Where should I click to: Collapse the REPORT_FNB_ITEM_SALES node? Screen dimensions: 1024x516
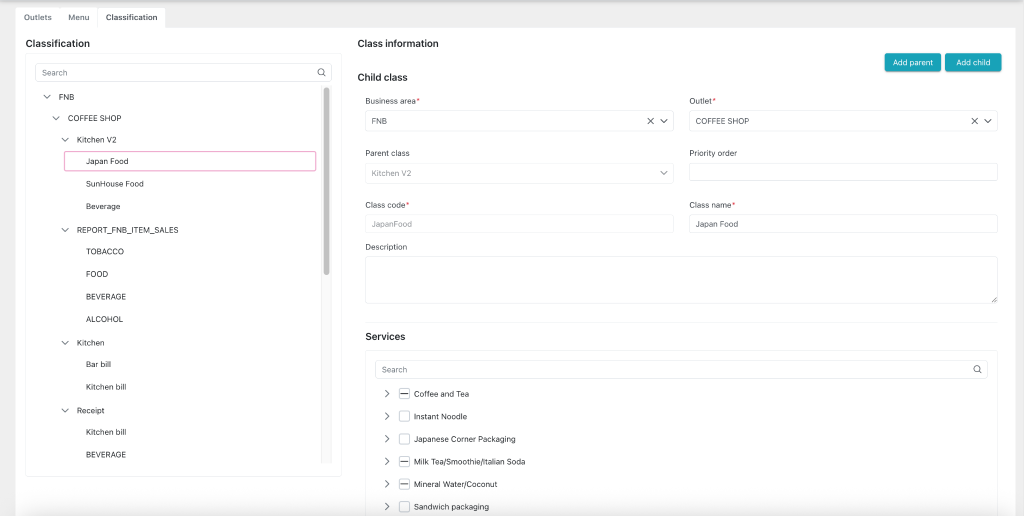click(65, 230)
